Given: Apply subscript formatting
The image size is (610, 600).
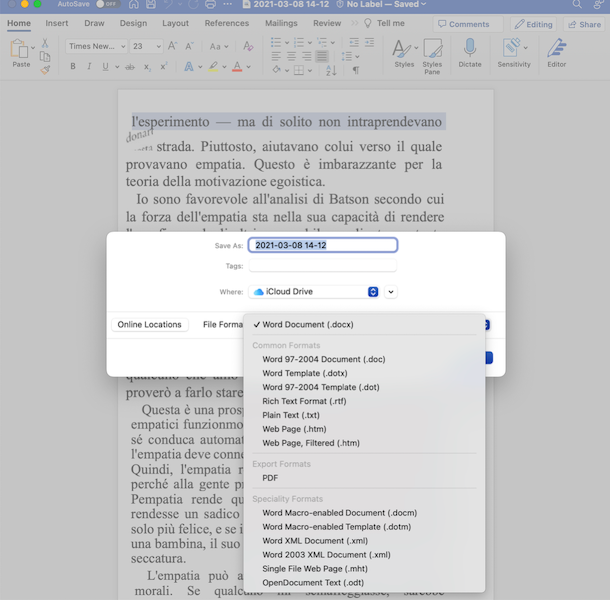Looking at the screenshot, I should click(x=147, y=67).
